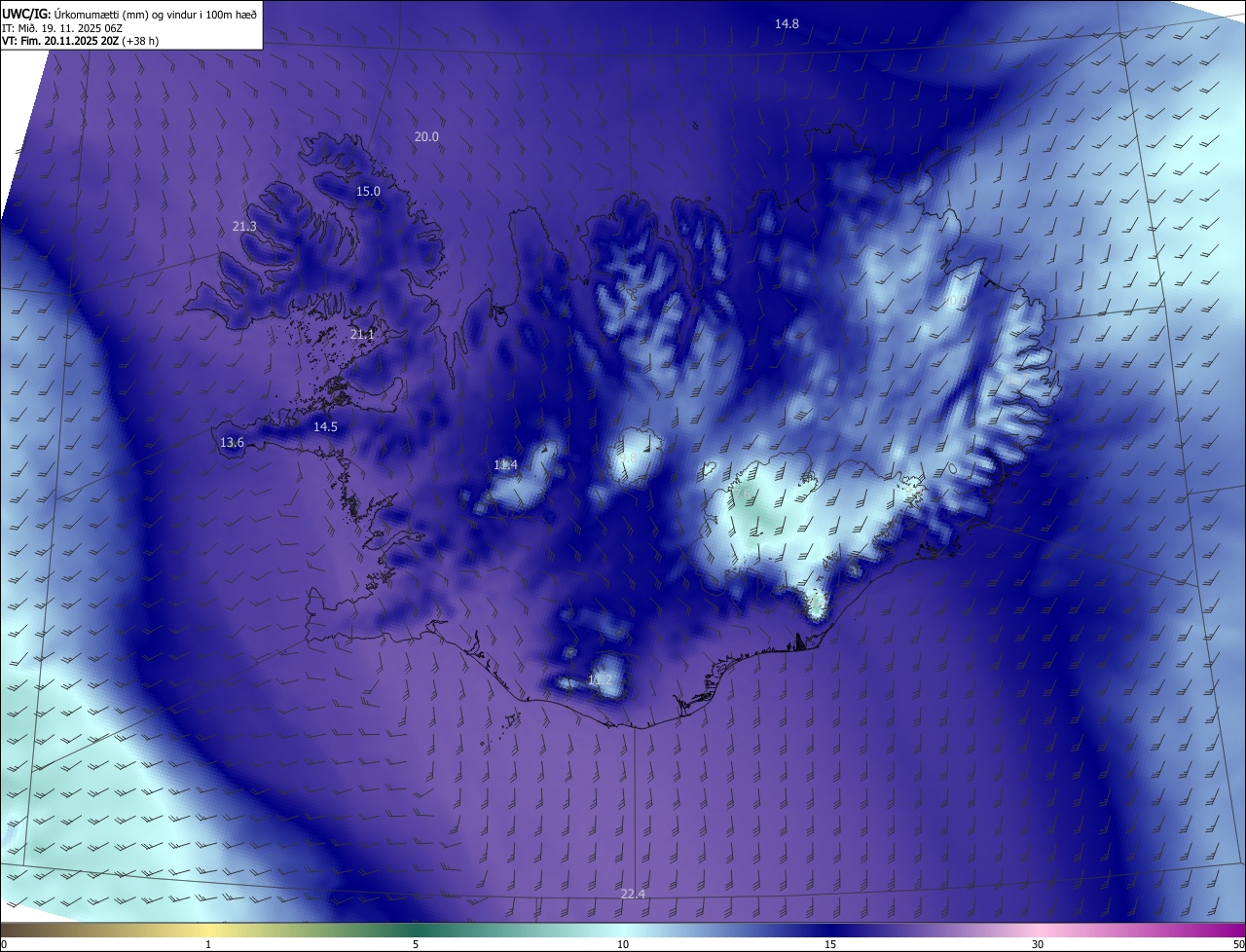Click the colorbar tick label 5
The image size is (1246, 952).
[x=416, y=945]
